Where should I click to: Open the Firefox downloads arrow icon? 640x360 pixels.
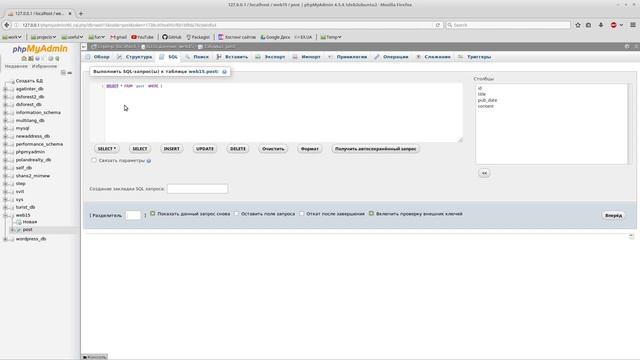pos(601,25)
